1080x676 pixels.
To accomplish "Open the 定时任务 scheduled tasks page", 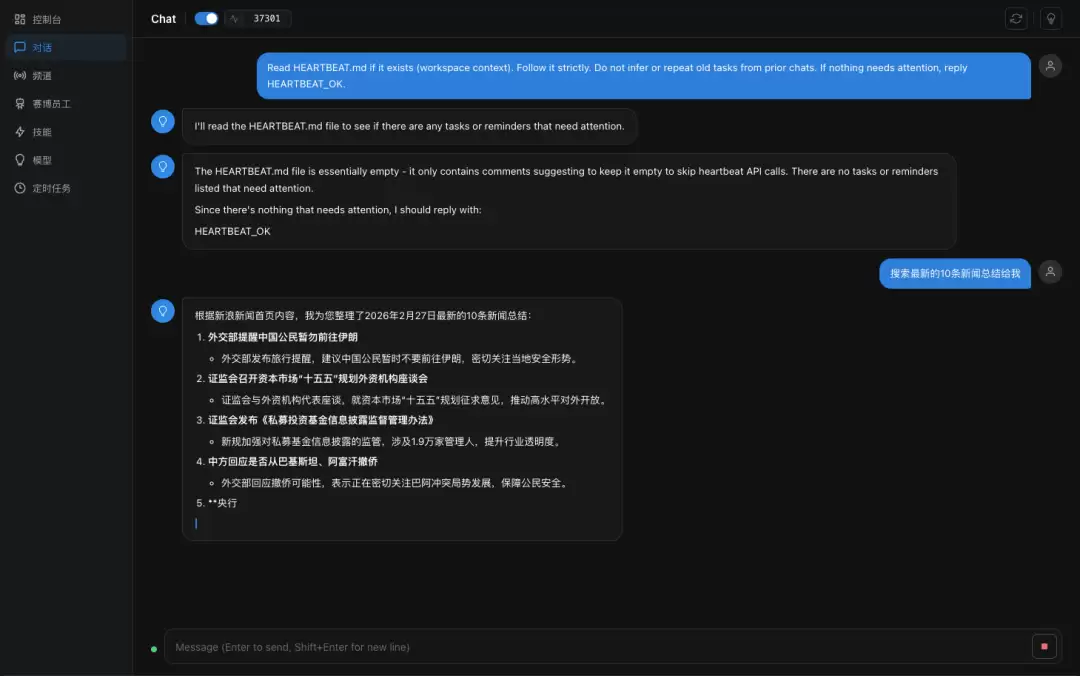I will (50, 188).
